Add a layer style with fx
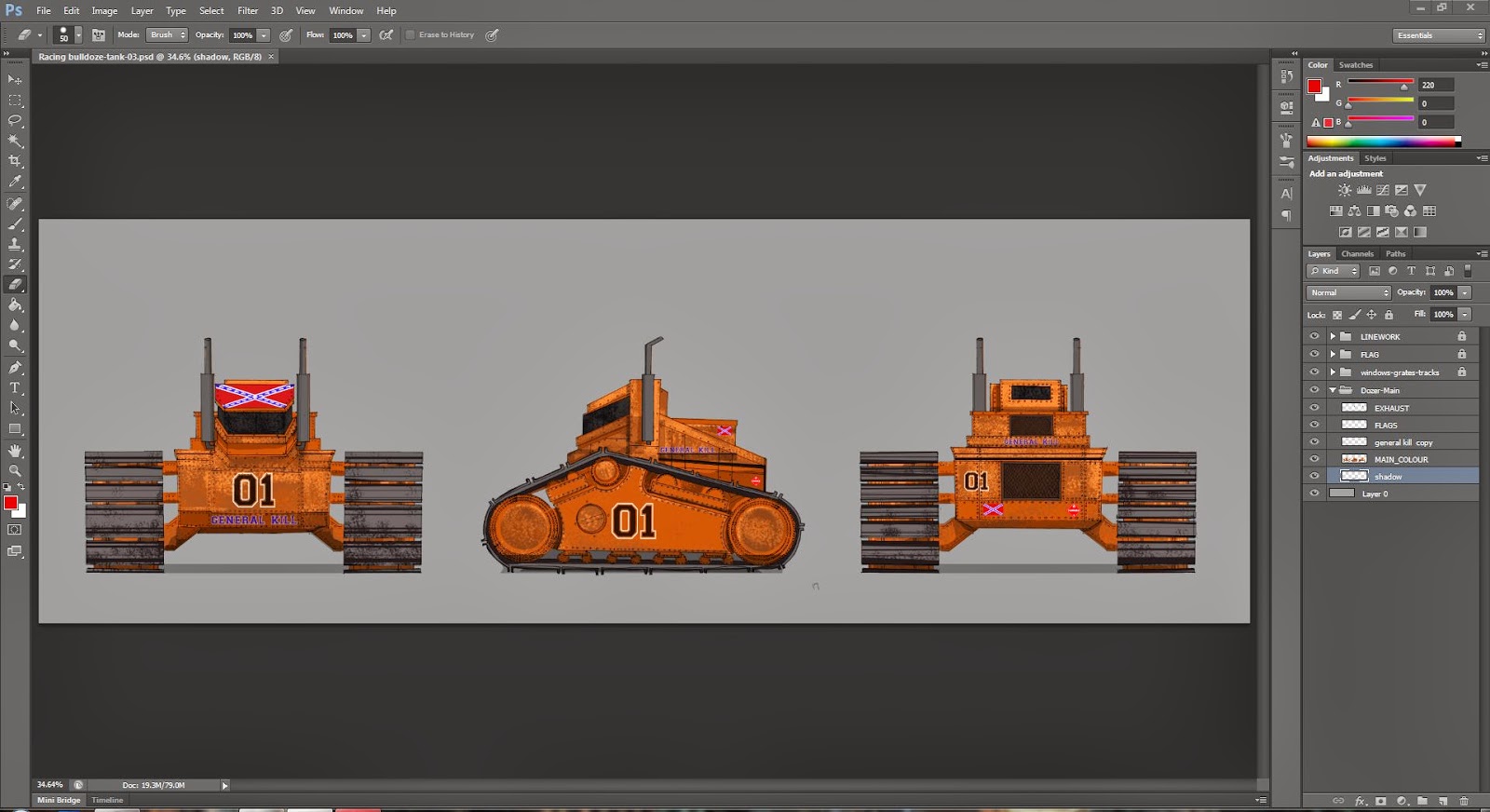Screen dimensions: 1490x812 coord(1361,801)
